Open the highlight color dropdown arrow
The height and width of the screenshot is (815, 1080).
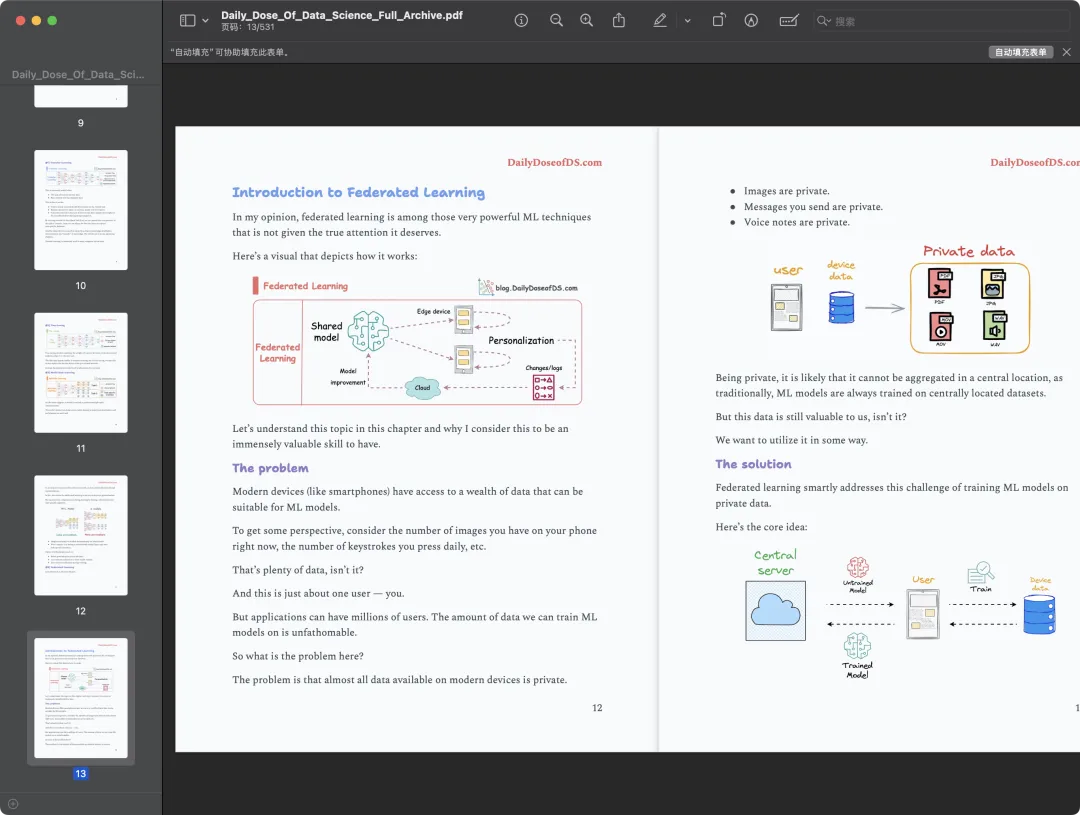pyautogui.click(x=687, y=21)
